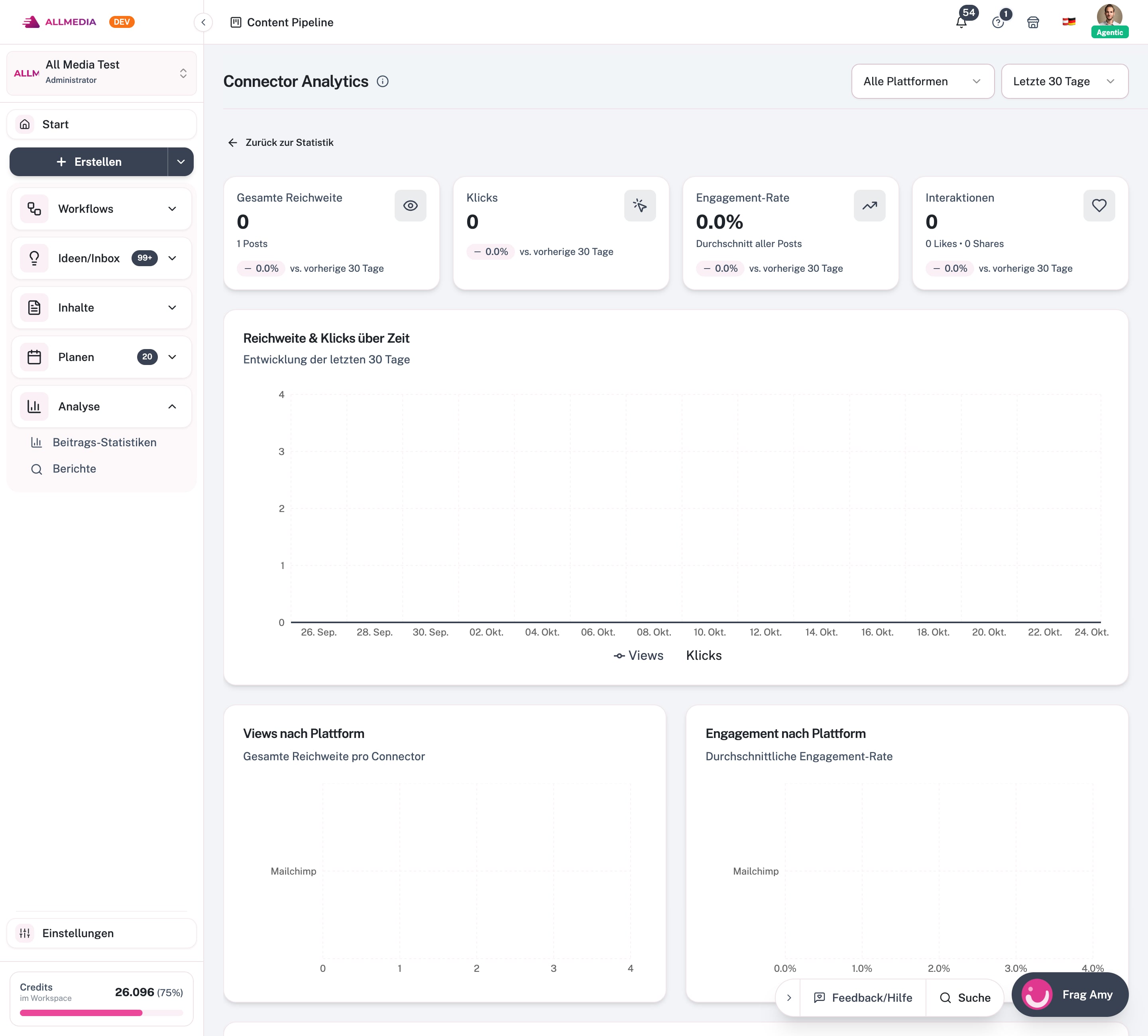Click the Planen calendar icon
The width and height of the screenshot is (1148, 1036).
[34, 357]
